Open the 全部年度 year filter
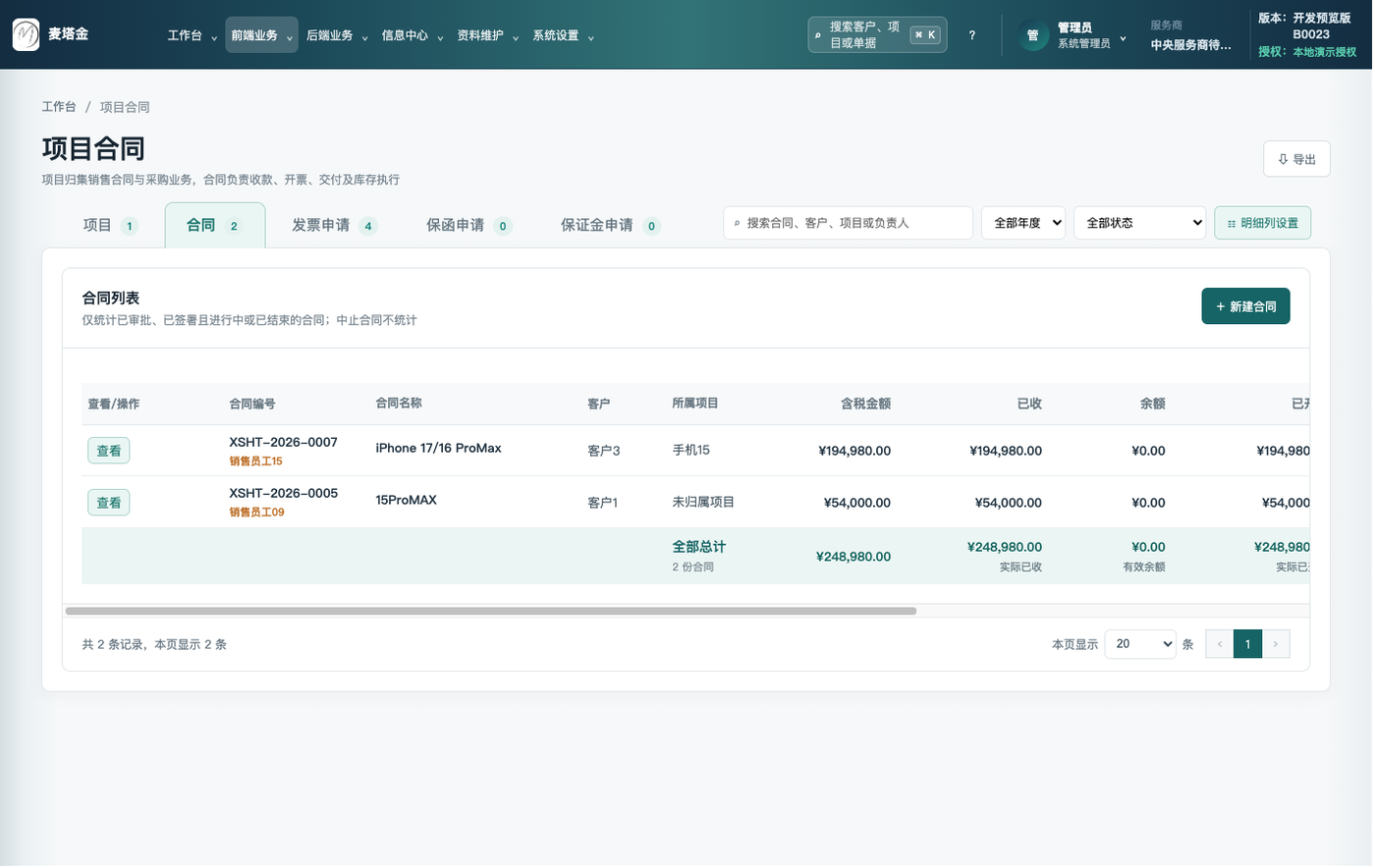This screenshot has width=1375, height=868. [1025, 224]
